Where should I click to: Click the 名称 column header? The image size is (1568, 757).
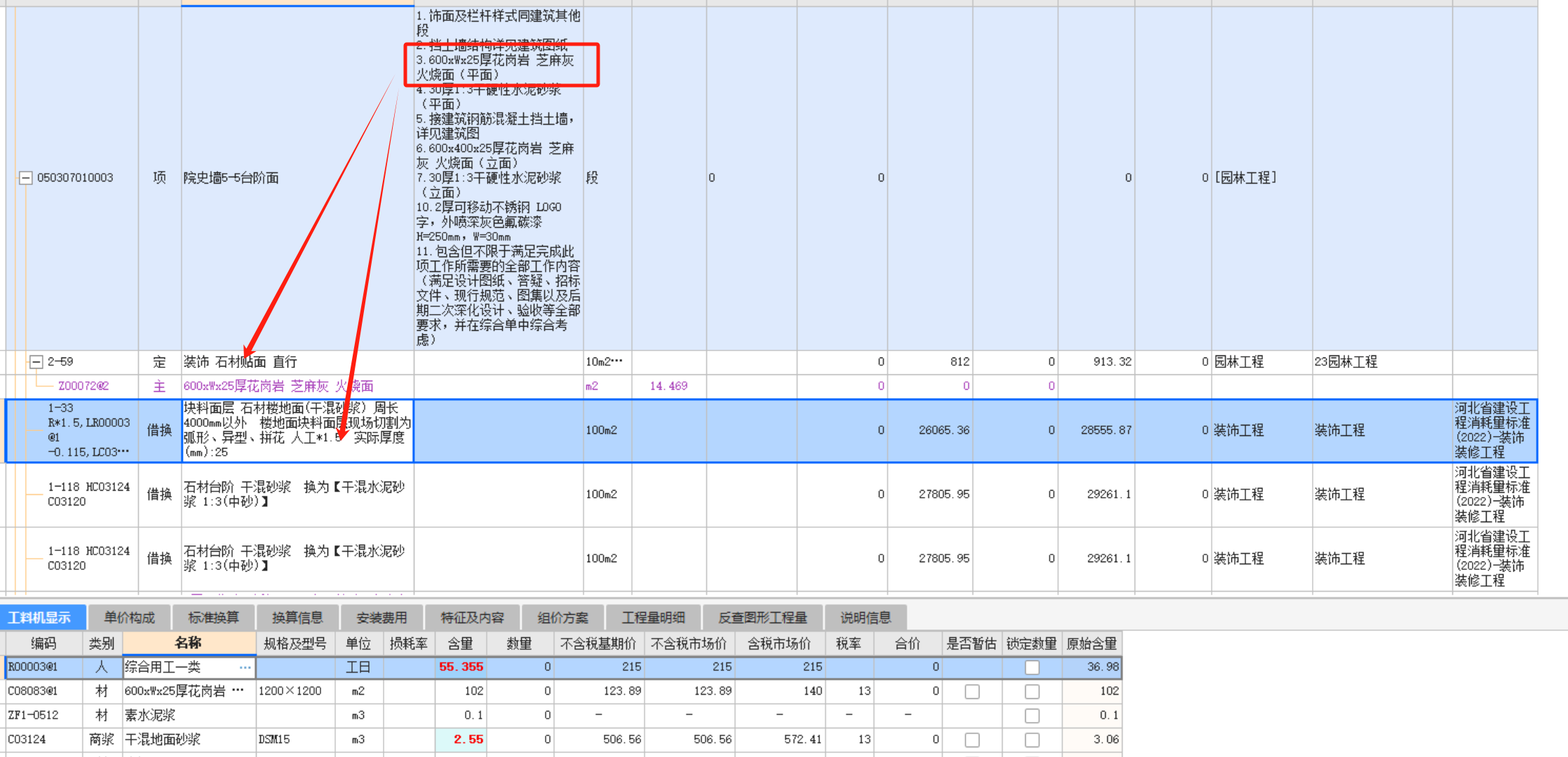click(188, 643)
